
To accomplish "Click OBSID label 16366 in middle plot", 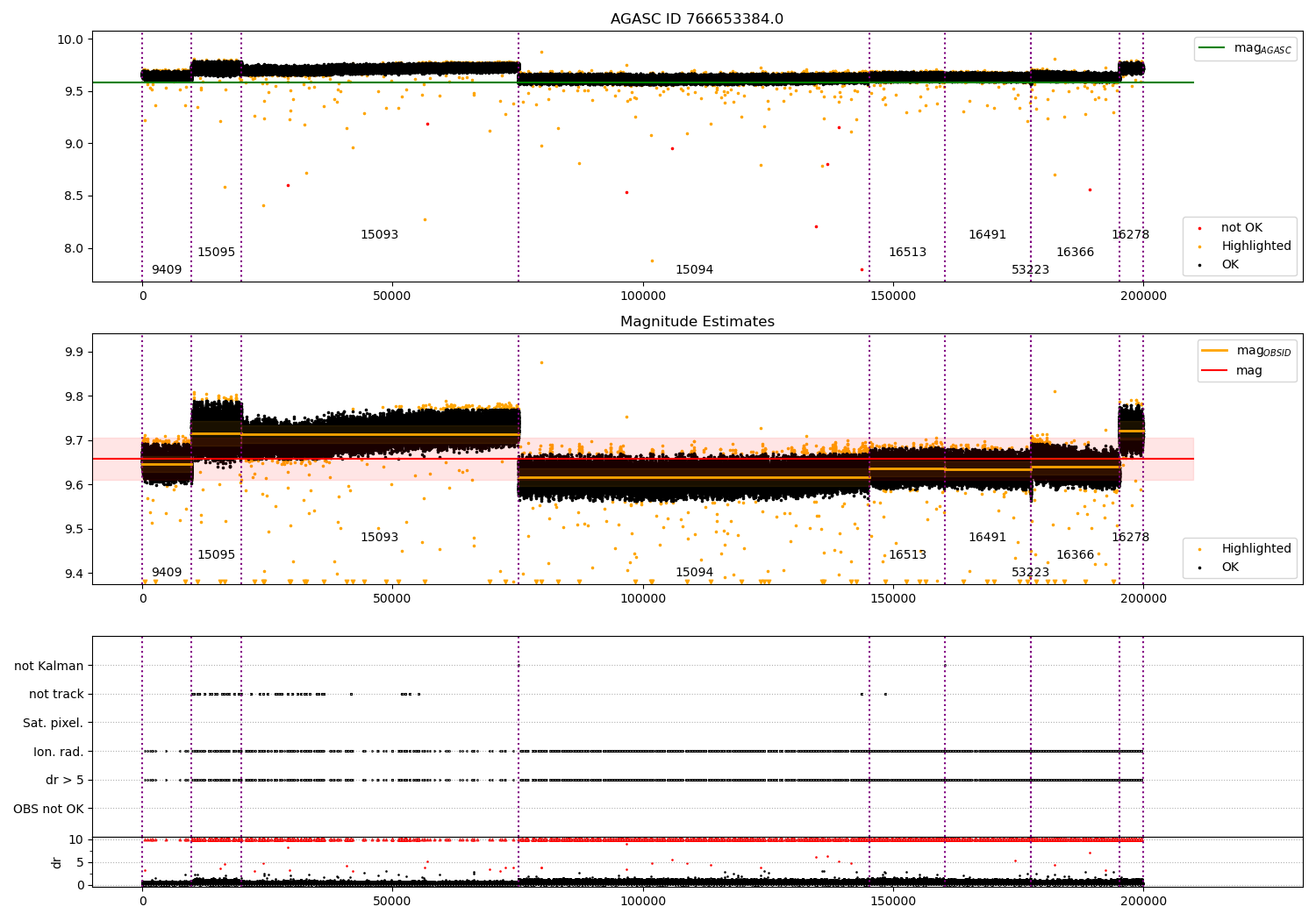I will pyautogui.click(x=1075, y=555).
